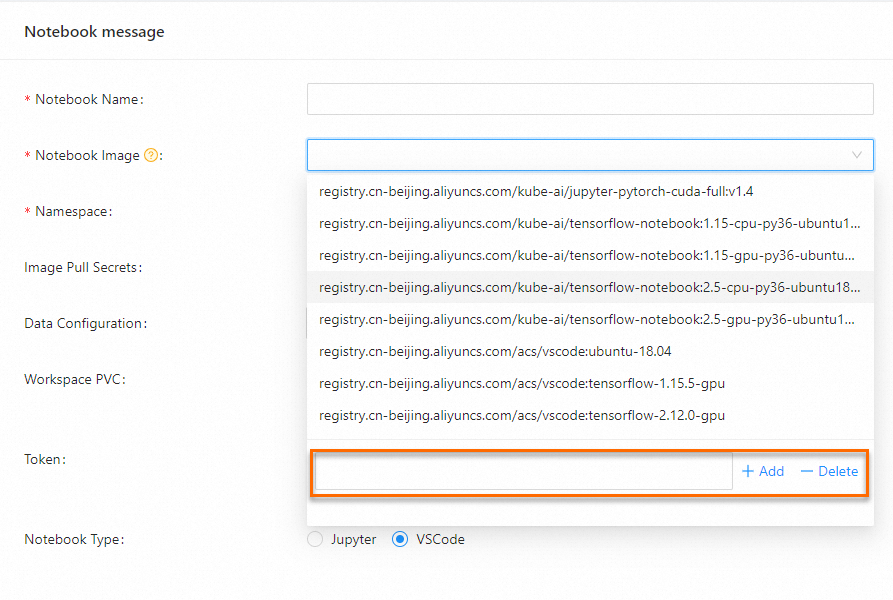Image resolution: width=893 pixels, height=600 pixels.
Task: Select vscode:tensorflow-1.15.5-gpu image option
Action: coord(590,383)
